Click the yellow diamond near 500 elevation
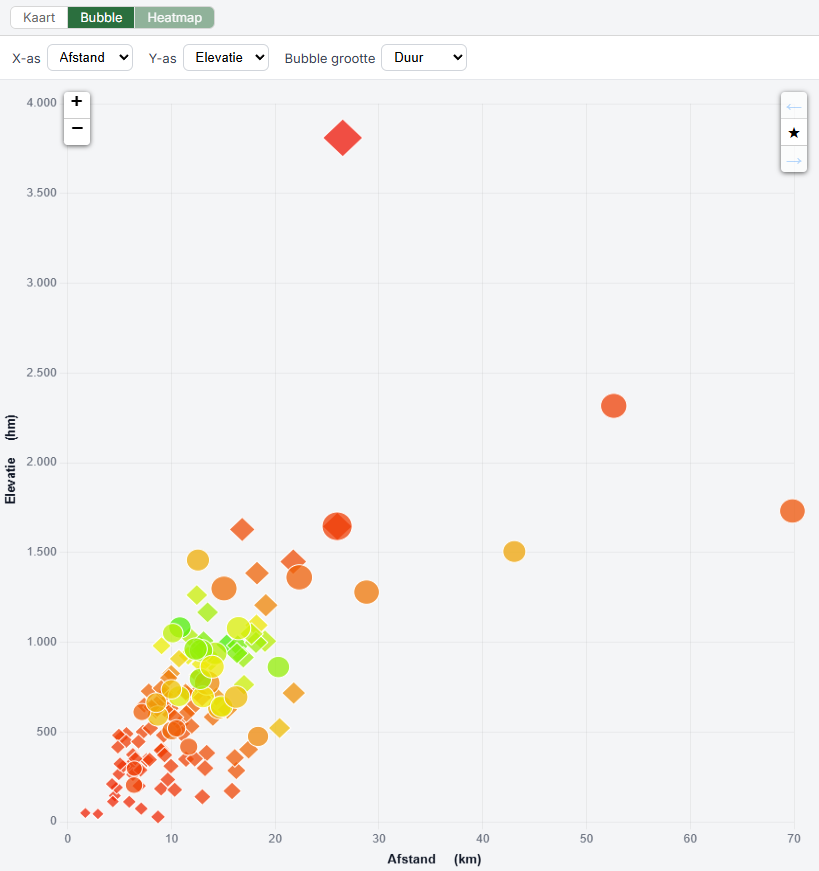 point(279,728)
